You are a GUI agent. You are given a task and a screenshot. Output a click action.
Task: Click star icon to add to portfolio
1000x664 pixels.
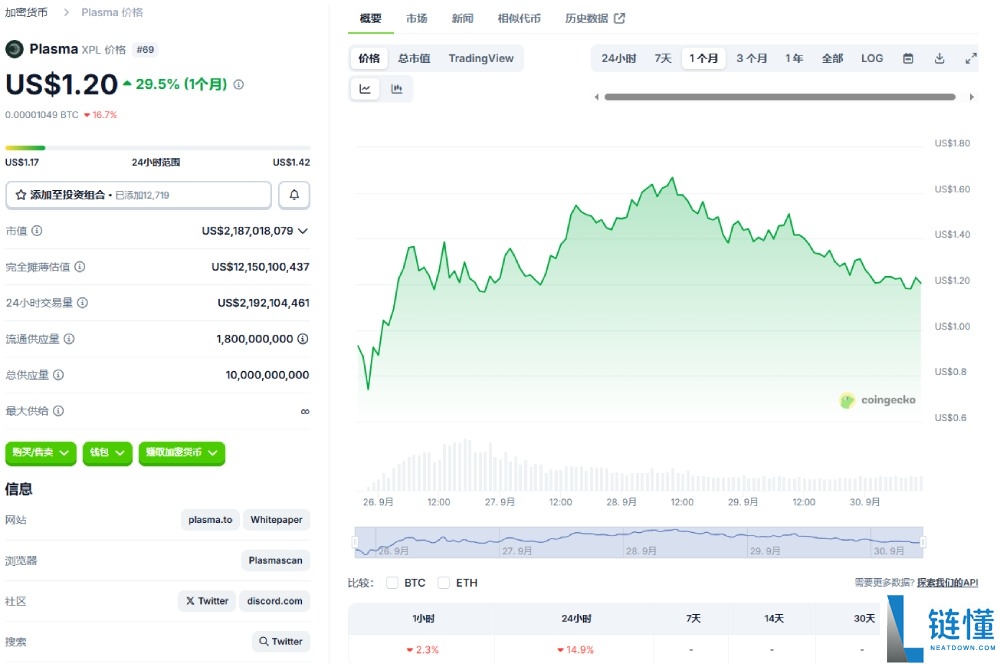click(x=20, y=195)
